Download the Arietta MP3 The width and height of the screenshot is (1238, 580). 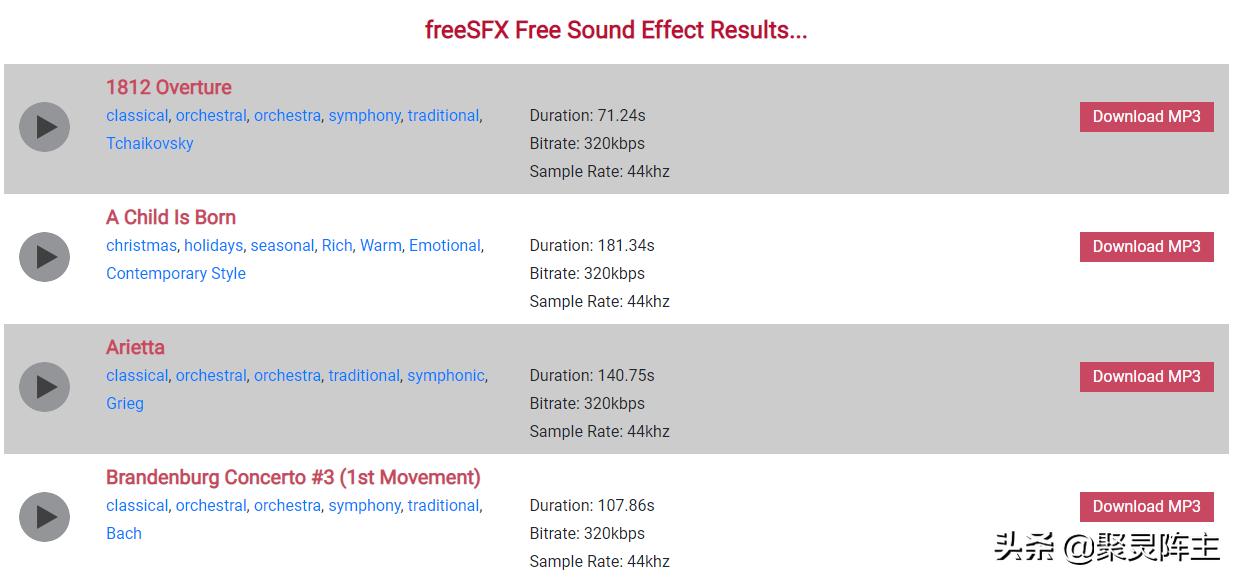pos(1146,376)
